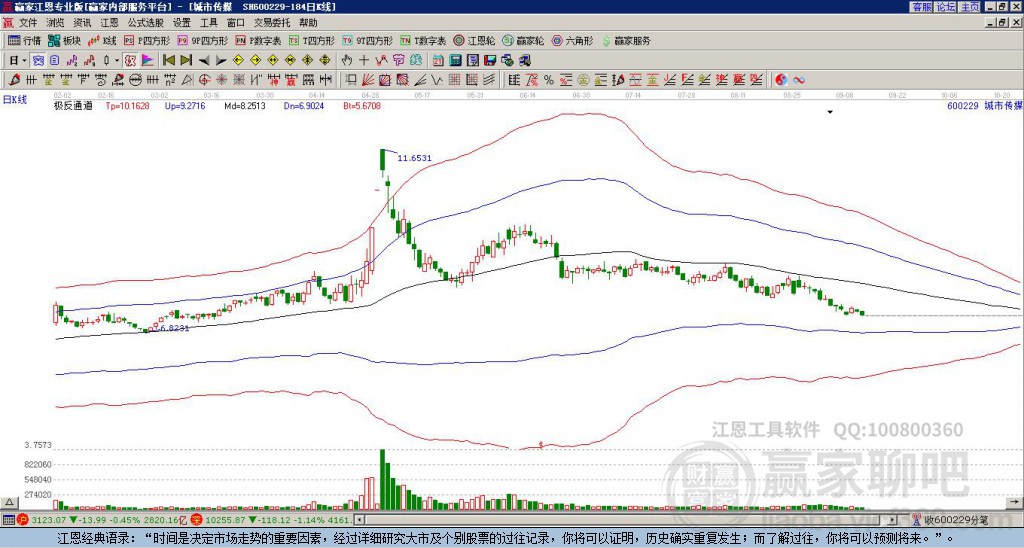Select the crosshair cursor tool

point(364,61)
